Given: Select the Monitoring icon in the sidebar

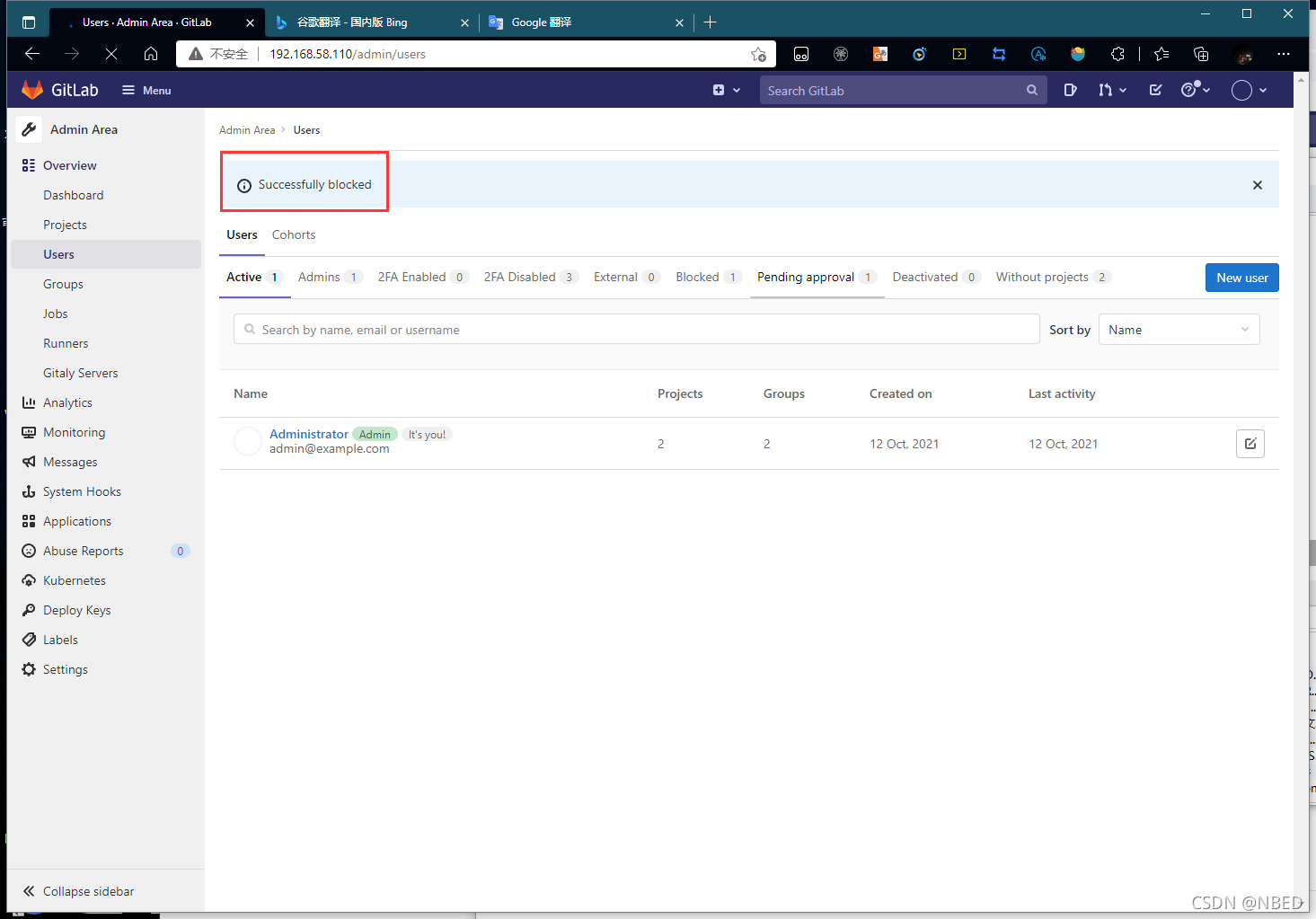Looking at the screenshot, I should (x=30, y=431).
